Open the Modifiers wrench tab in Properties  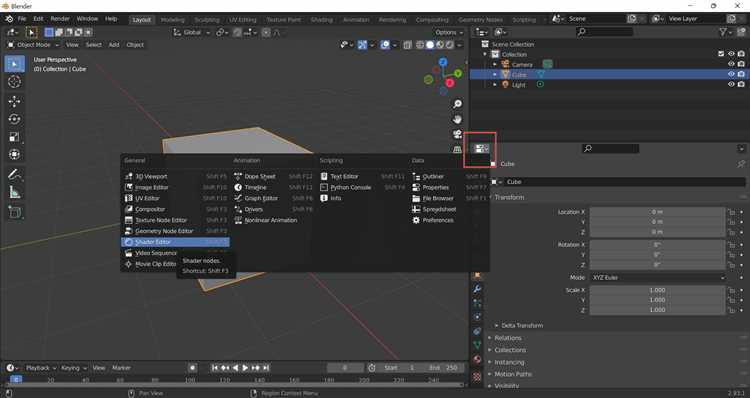click(477, 289)
